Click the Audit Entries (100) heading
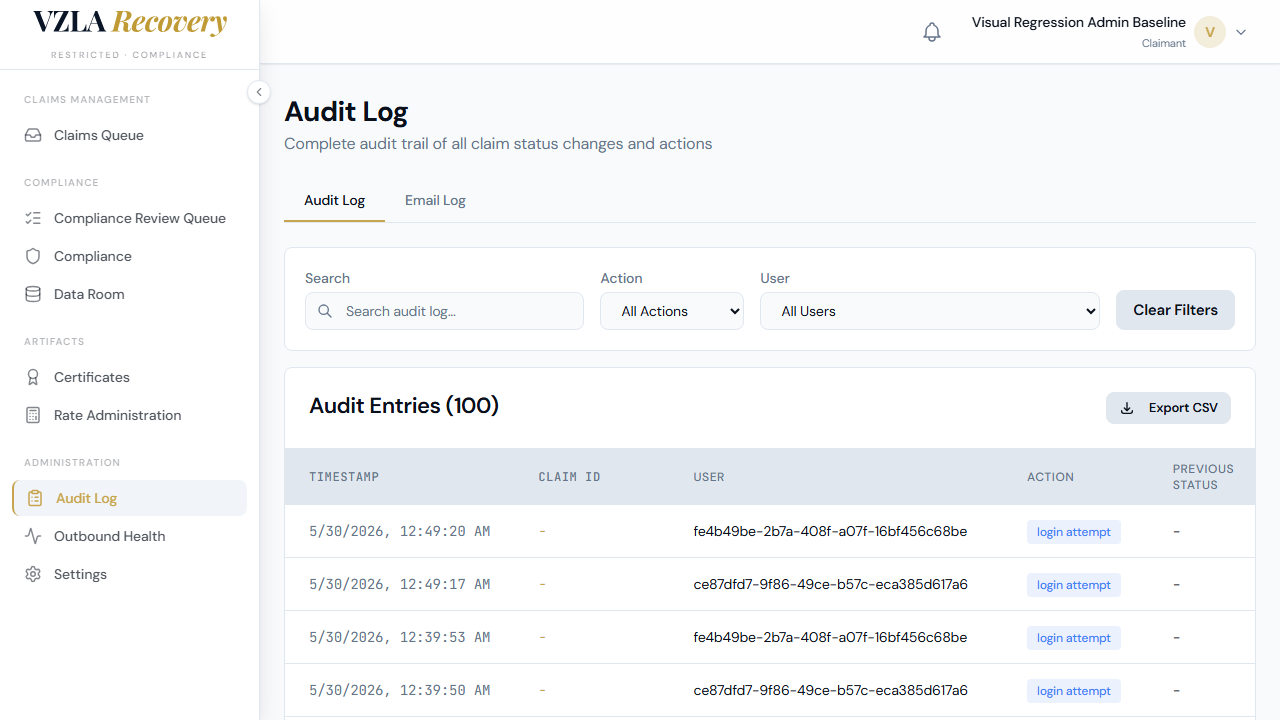This screenshot has height=720, width=1280. 404,406
